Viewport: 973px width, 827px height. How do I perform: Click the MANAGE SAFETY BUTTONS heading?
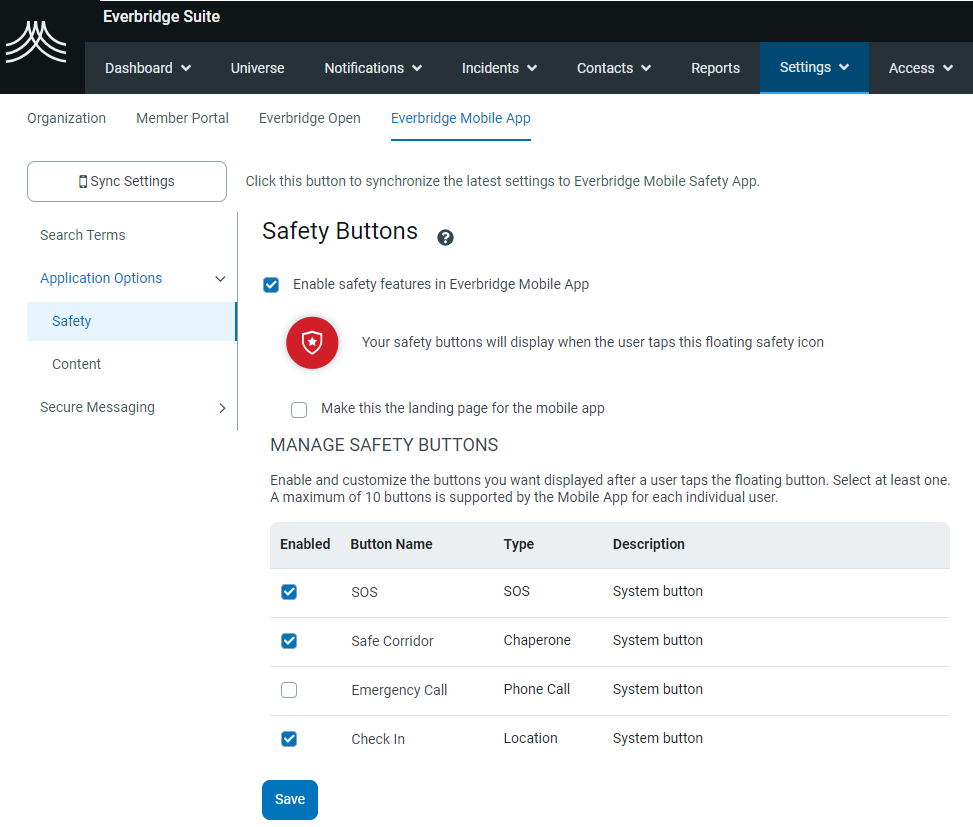point(384,445)
